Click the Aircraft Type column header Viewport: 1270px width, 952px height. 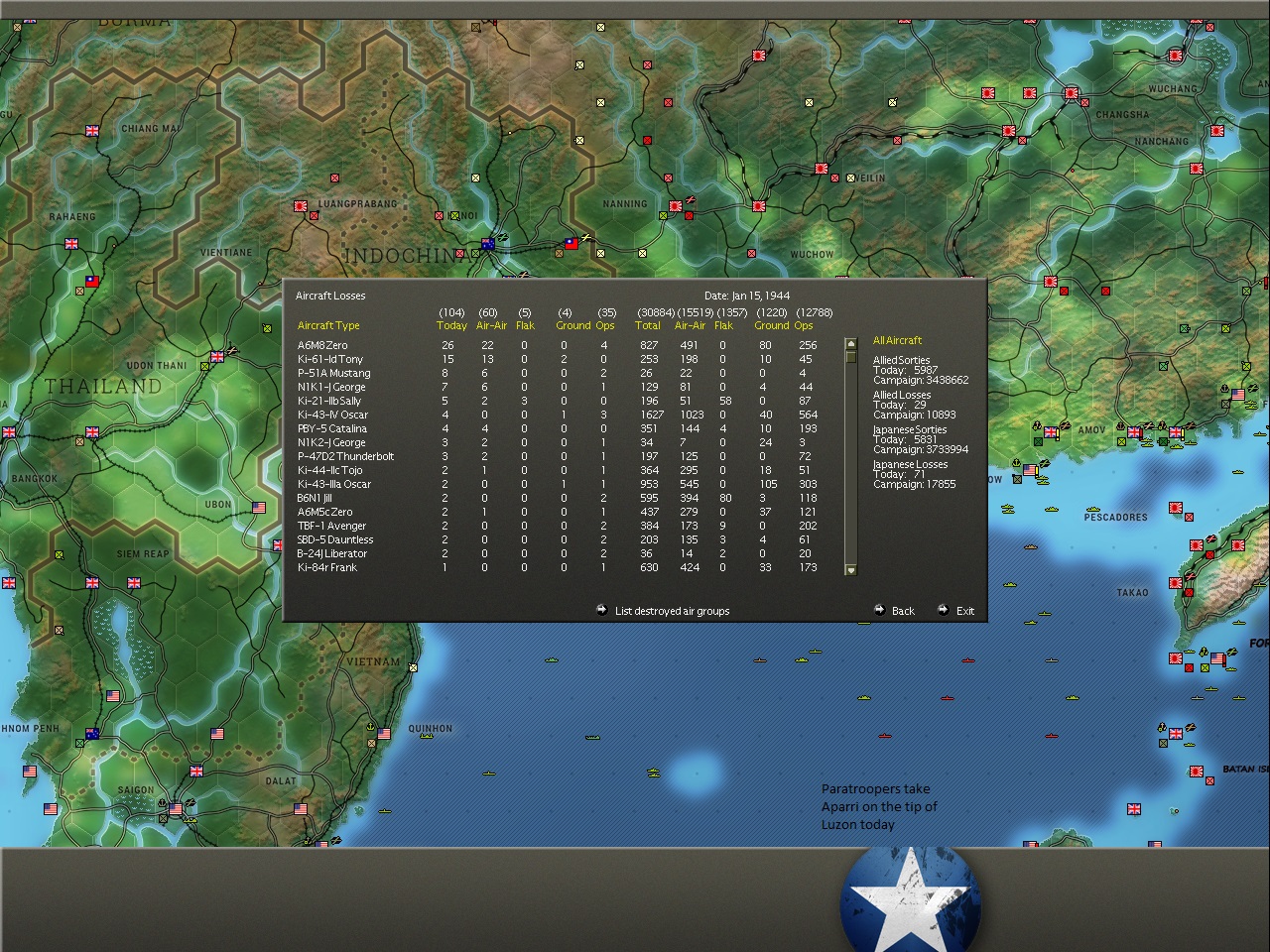(328, 325)
